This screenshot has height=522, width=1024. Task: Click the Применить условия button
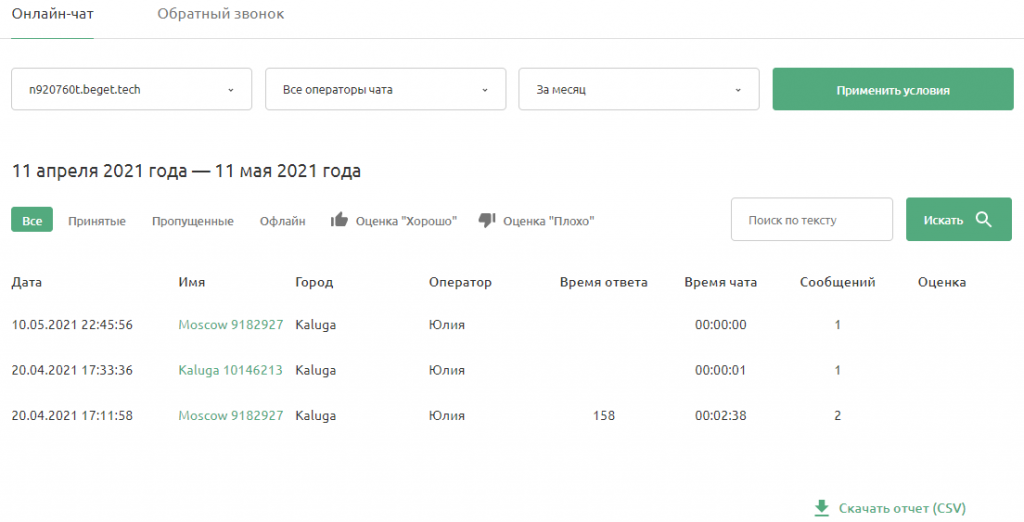[893, 90]
